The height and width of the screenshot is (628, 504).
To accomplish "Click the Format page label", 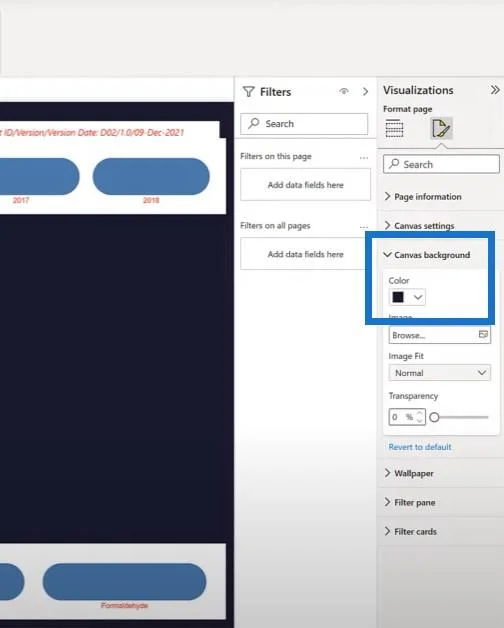I will click(x=407, y=109).
